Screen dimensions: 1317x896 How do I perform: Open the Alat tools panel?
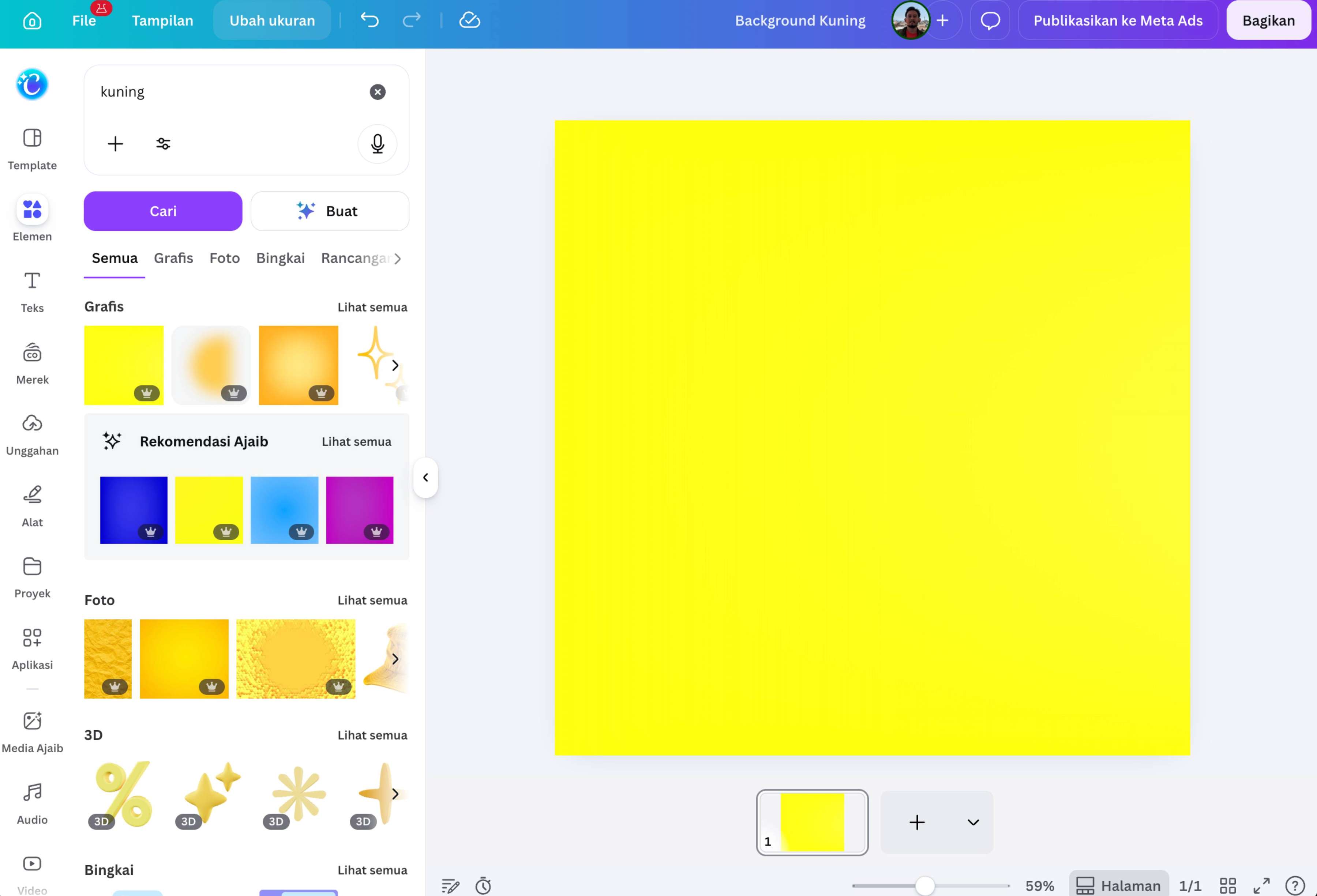32,506
